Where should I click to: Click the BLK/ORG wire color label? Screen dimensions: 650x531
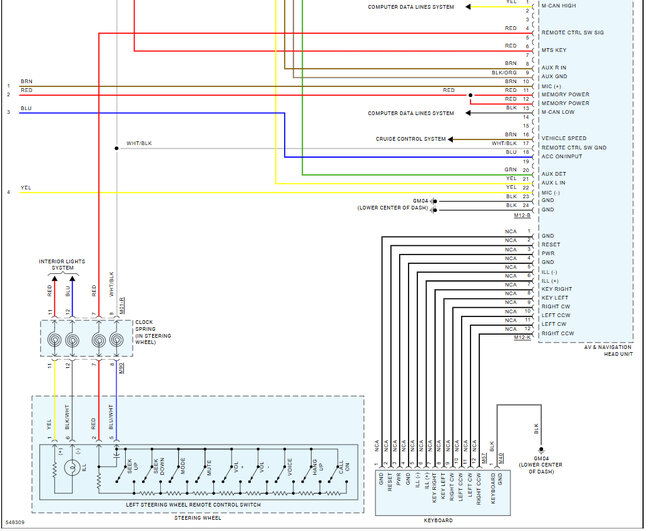[x=504, y=73]
